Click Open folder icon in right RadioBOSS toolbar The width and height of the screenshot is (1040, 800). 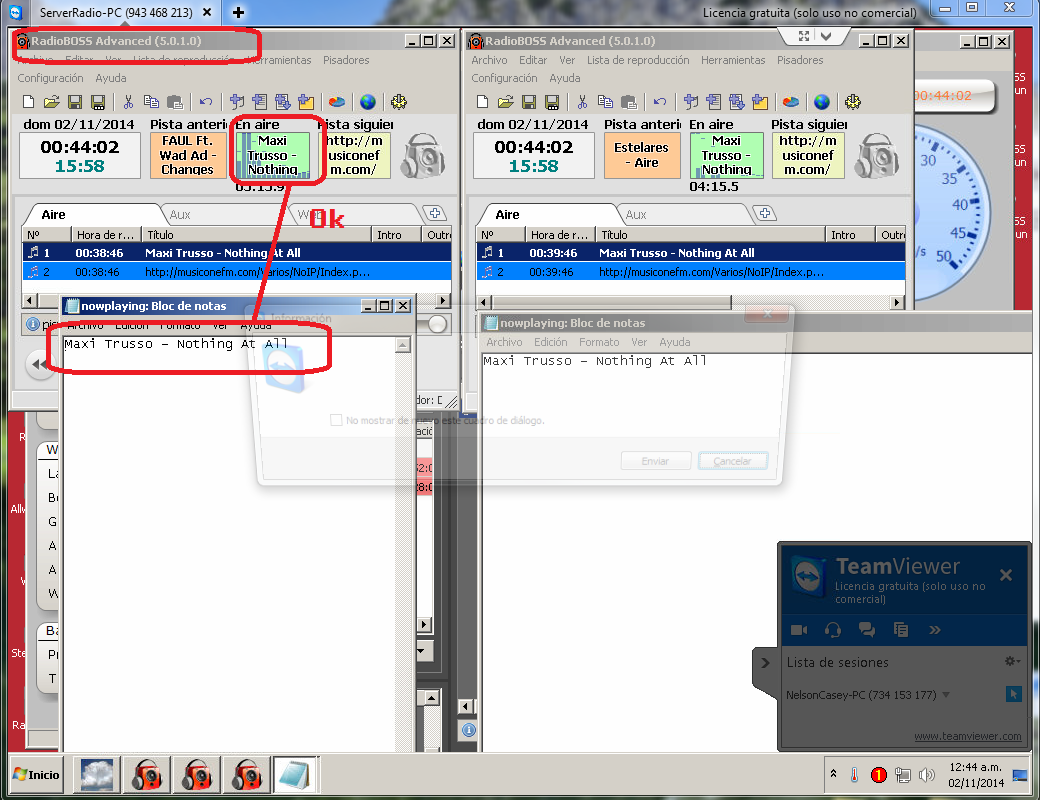(x=505, y=101)
